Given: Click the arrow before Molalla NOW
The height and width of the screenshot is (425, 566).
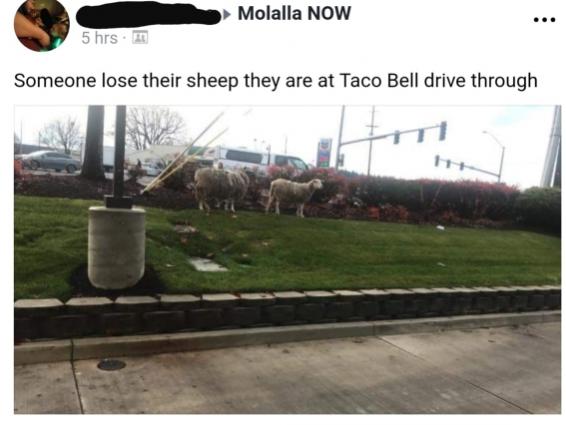Looking at the screenshot, I should [x=227, y=14].
